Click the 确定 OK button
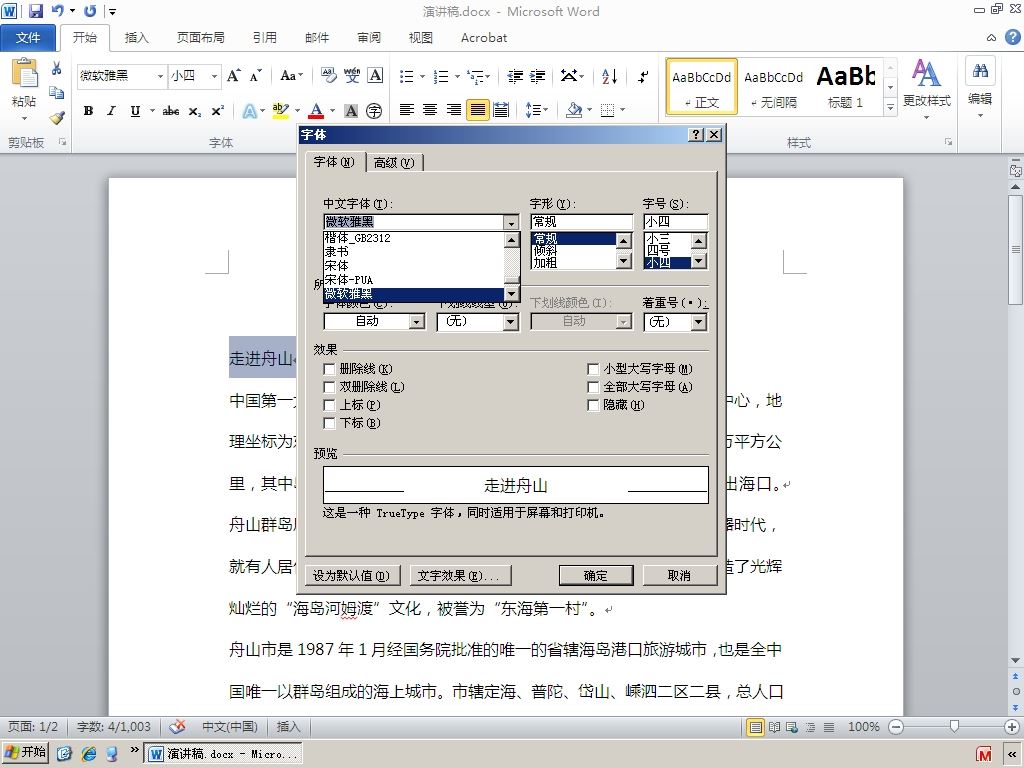This screenshot has height=768, width=1024. (x=596, y=575)
